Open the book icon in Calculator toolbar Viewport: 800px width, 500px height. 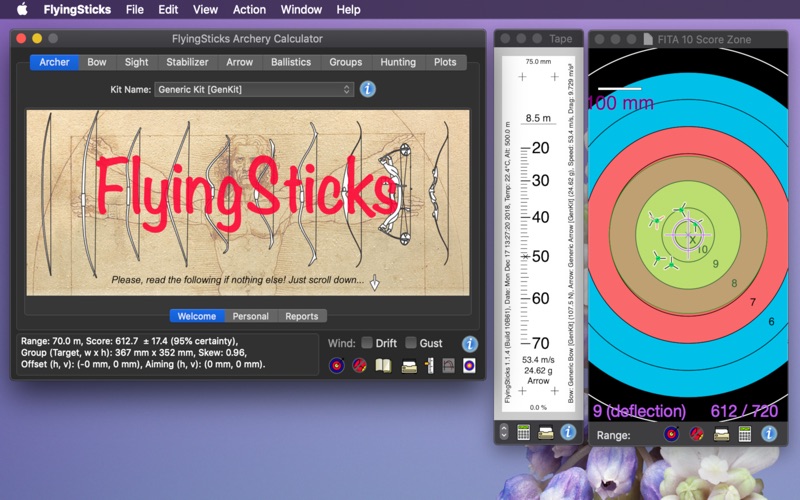click(383, 365)
